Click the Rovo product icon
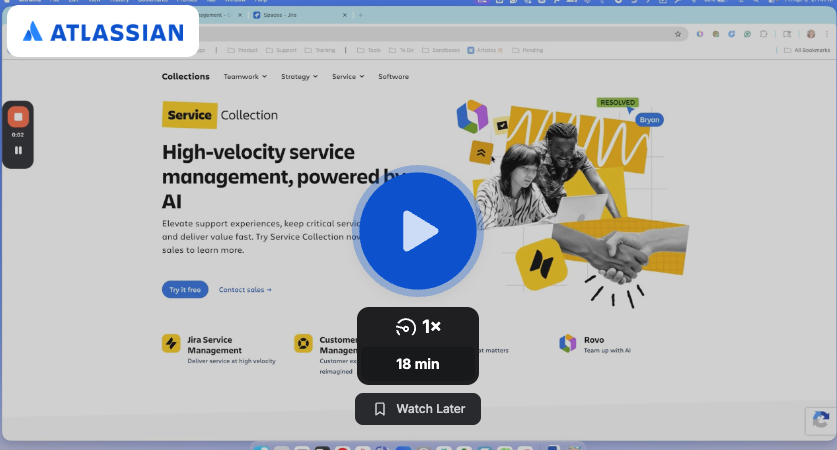837x450 pixels. point(568,343)
